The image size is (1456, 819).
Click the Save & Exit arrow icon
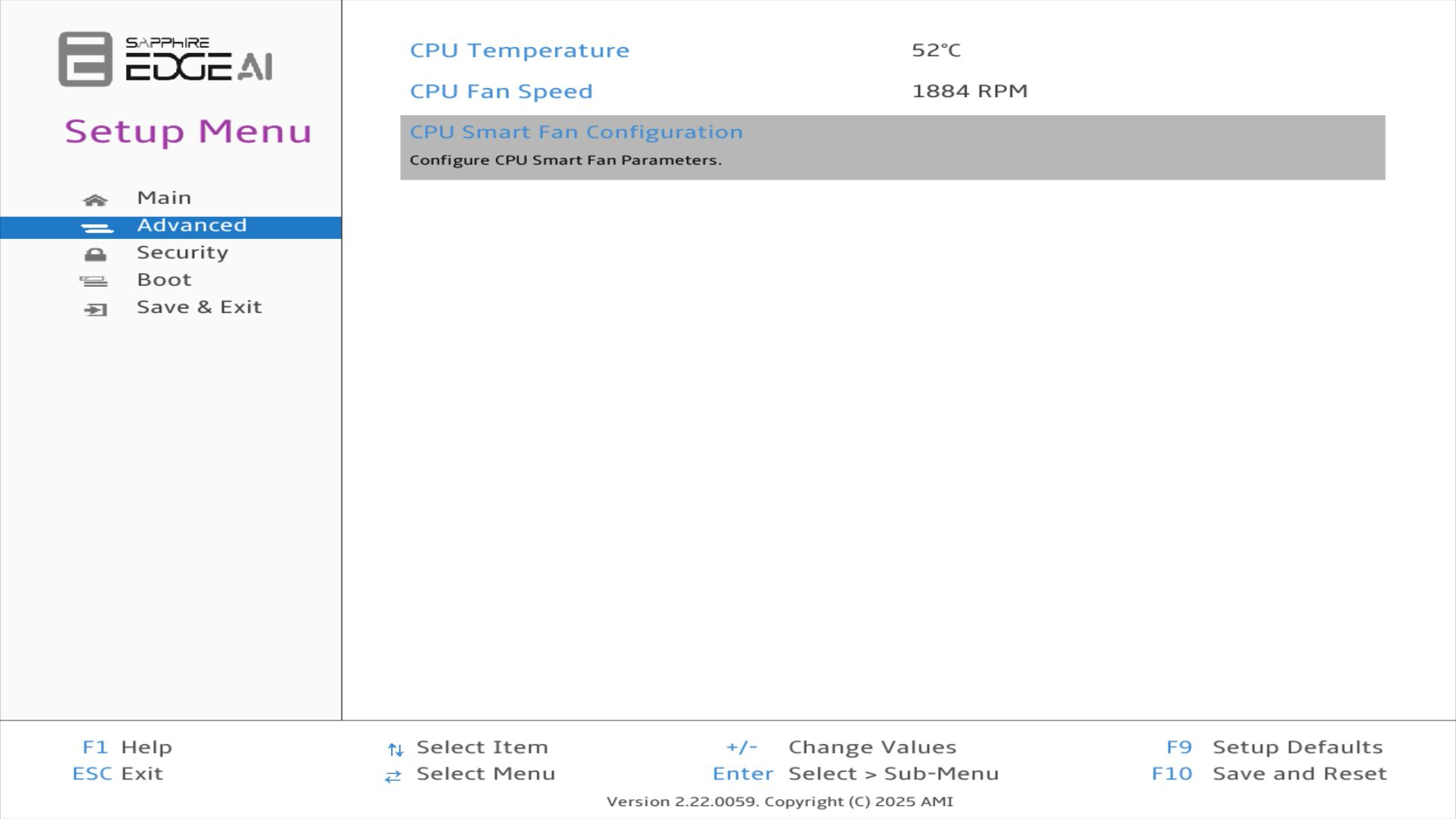pos(96,309)
